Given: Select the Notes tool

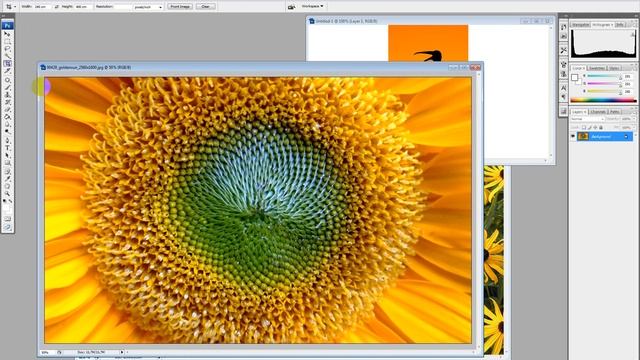Looking at the screenshot, I should (7, 171).
